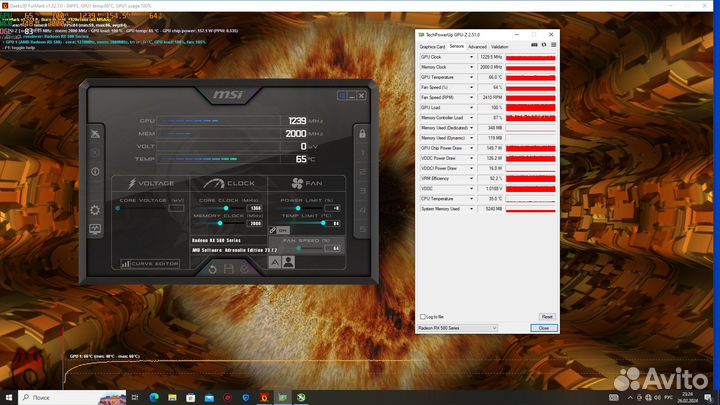Screen dimensions: 720x405
Task: Click the GPU-Z refresh icon
Action: pyautogui.click(x=544, y=45)
